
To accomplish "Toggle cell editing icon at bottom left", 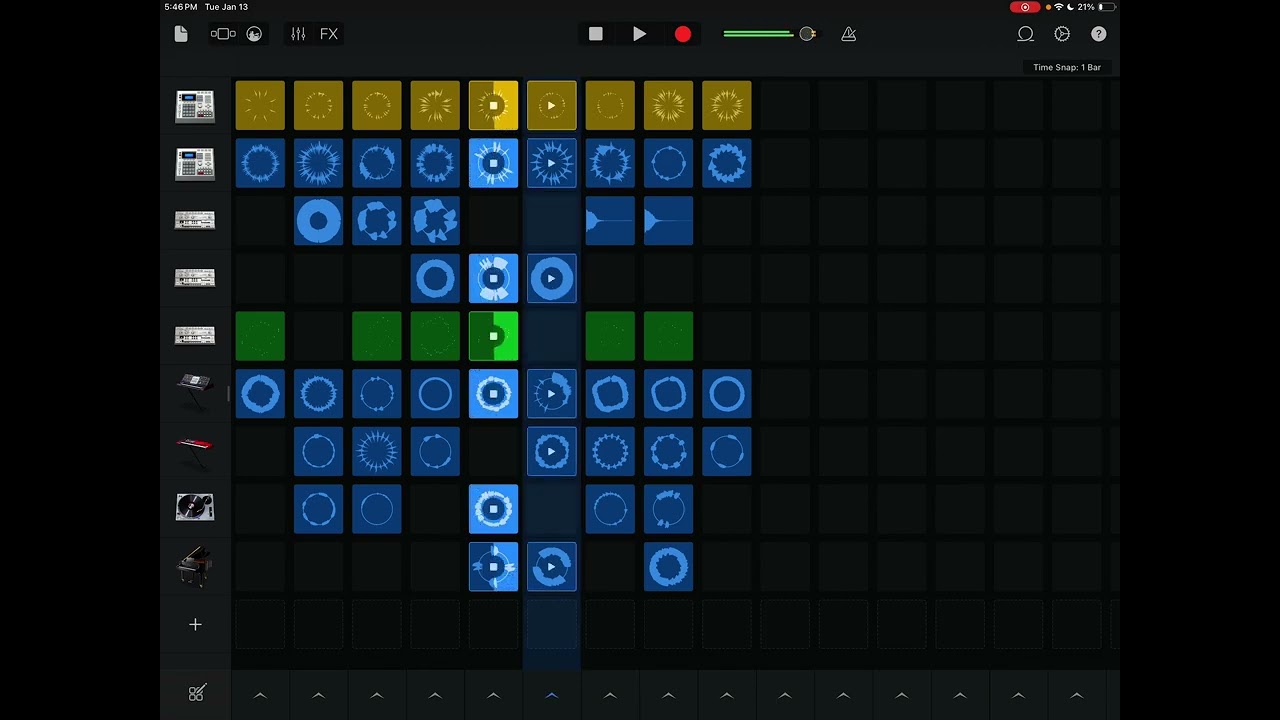I will tap(196, 694).
